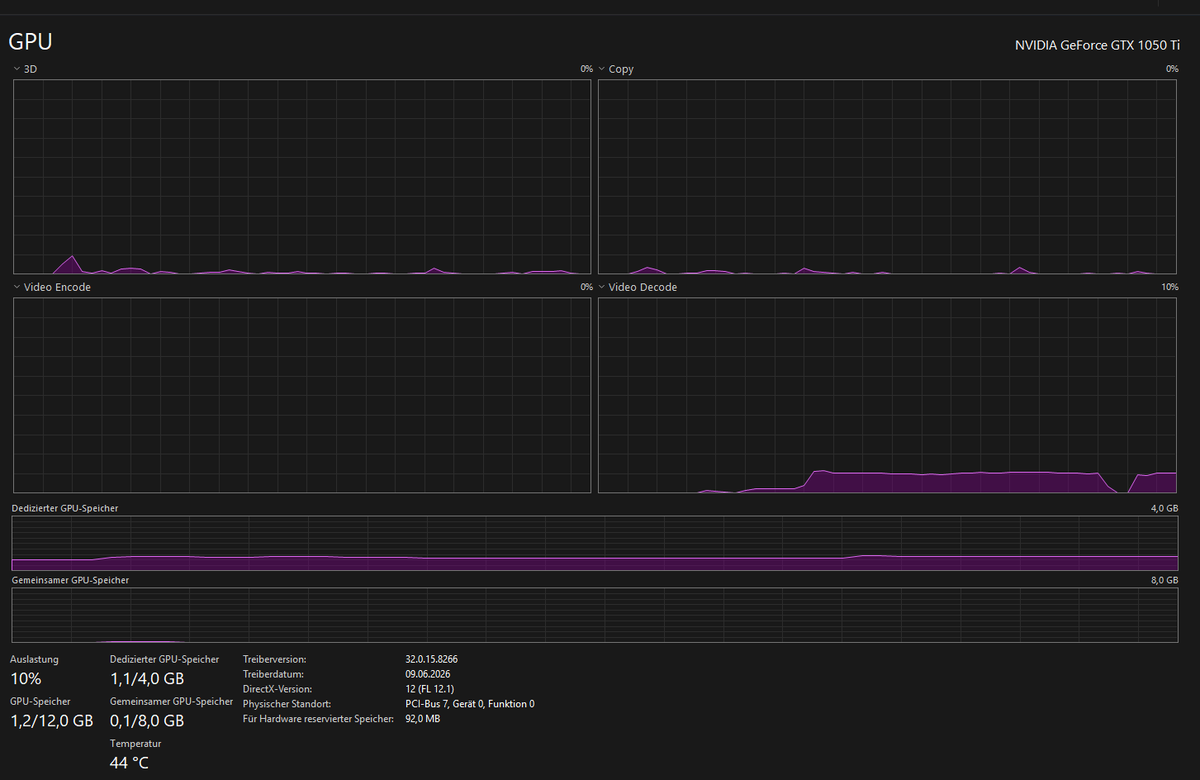
Task: Select the 12 (FL 12.1) value
Action: 429,689
